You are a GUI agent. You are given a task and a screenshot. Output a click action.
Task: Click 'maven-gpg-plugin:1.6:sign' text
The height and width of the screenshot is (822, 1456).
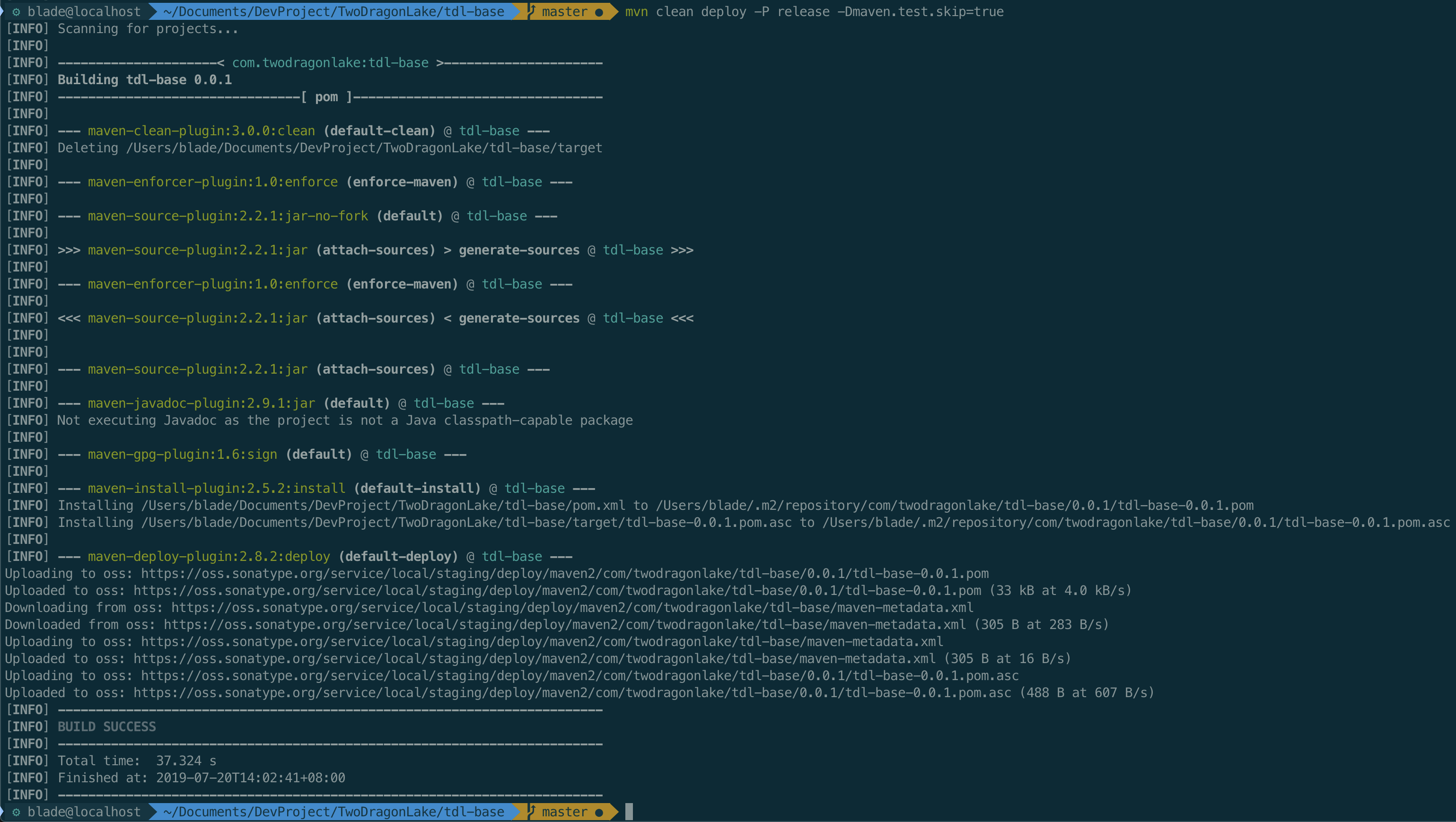[183, 454]
